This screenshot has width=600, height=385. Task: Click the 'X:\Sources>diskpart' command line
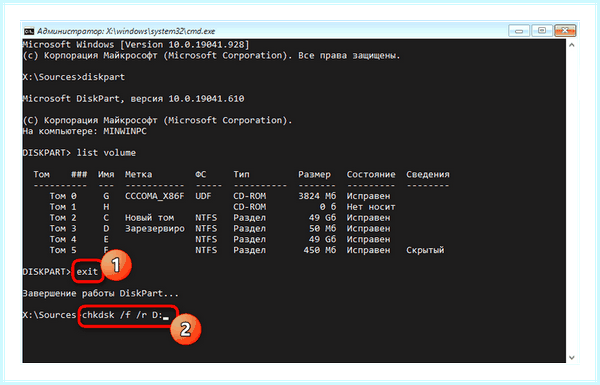coord(74,77)
